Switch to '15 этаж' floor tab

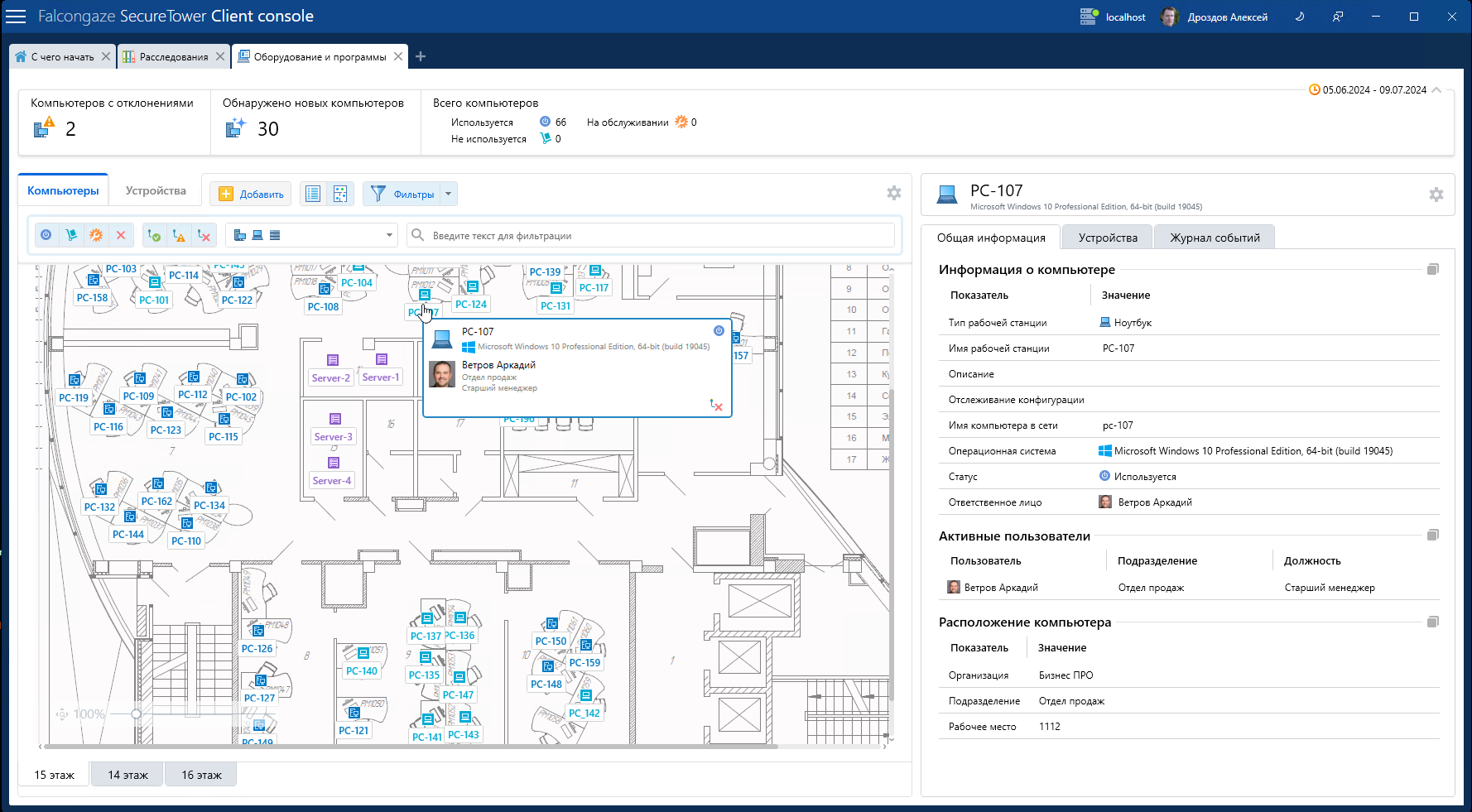point(55,776)
